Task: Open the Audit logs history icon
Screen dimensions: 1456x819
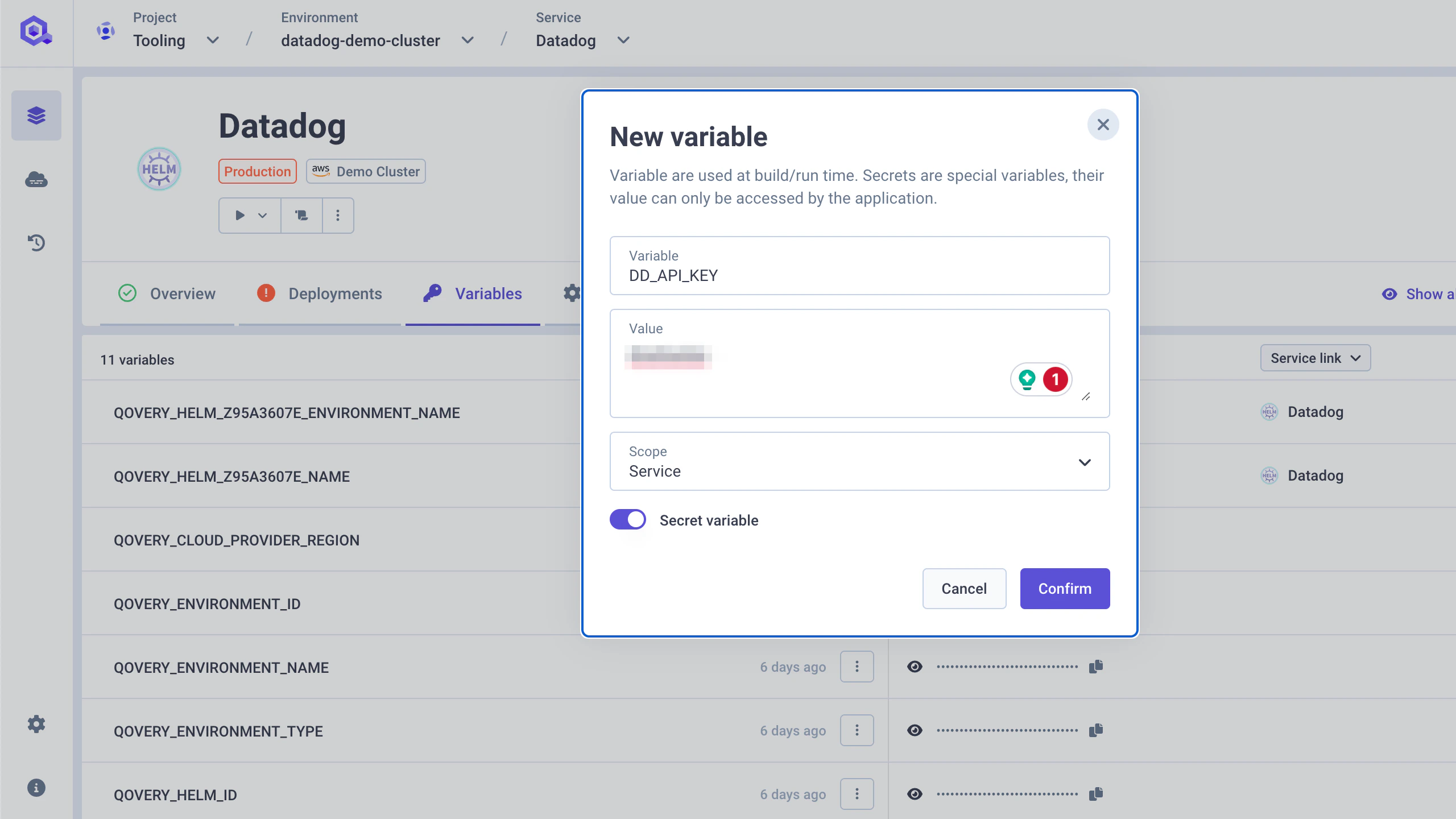Action: coord(36,243)
